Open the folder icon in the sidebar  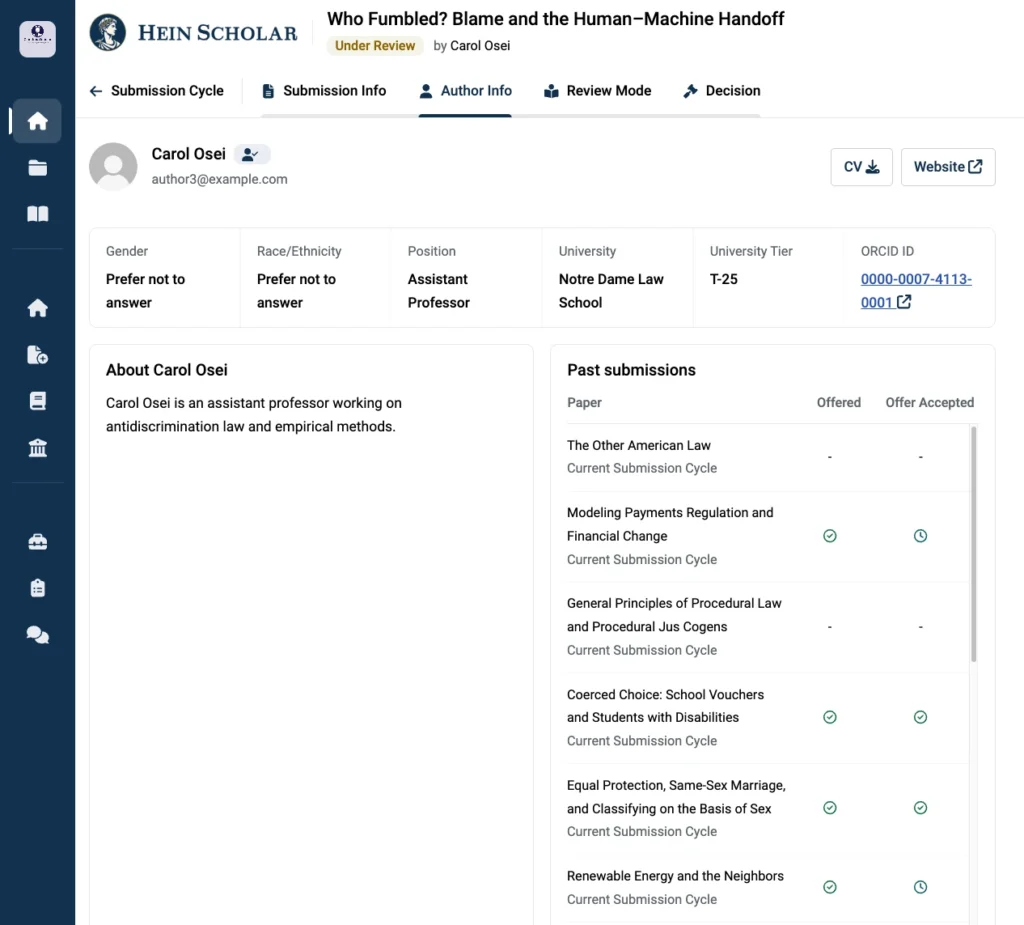click(x=37, y=168)
